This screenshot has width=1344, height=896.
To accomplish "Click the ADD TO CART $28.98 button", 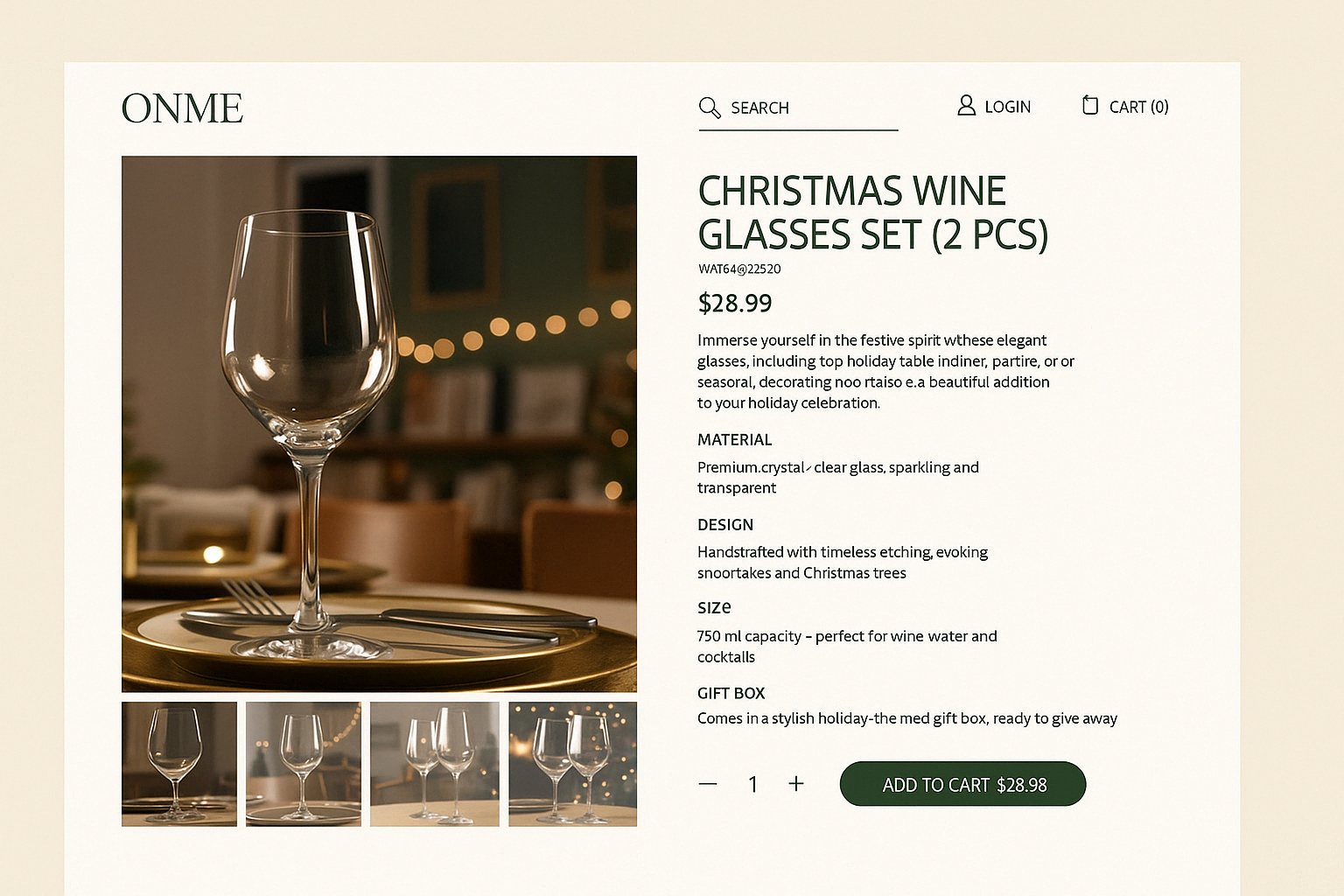I will [x=962, y=784].
